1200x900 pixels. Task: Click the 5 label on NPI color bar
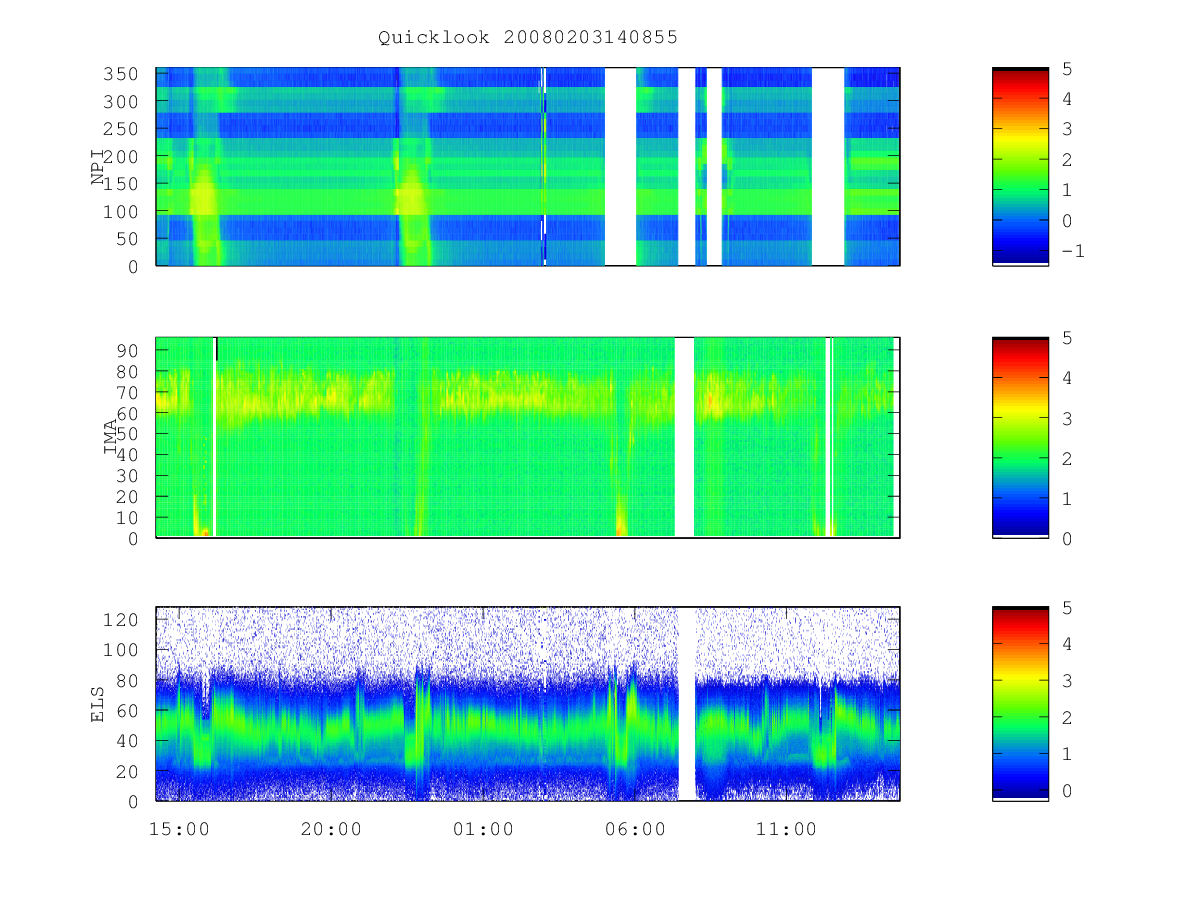(x=1067, y=68)
